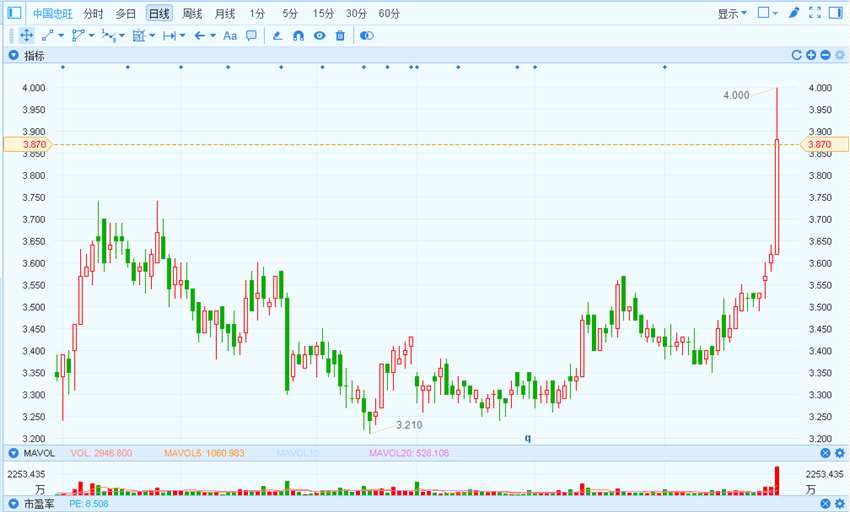Enter fullscreen chart mode
The image size is (850, 512).
click(815, 12)
